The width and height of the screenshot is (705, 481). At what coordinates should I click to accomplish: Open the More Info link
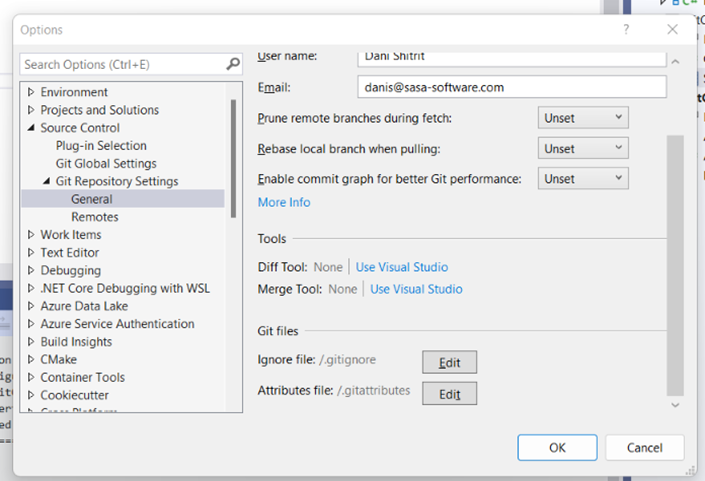click(x=284, y=202)
